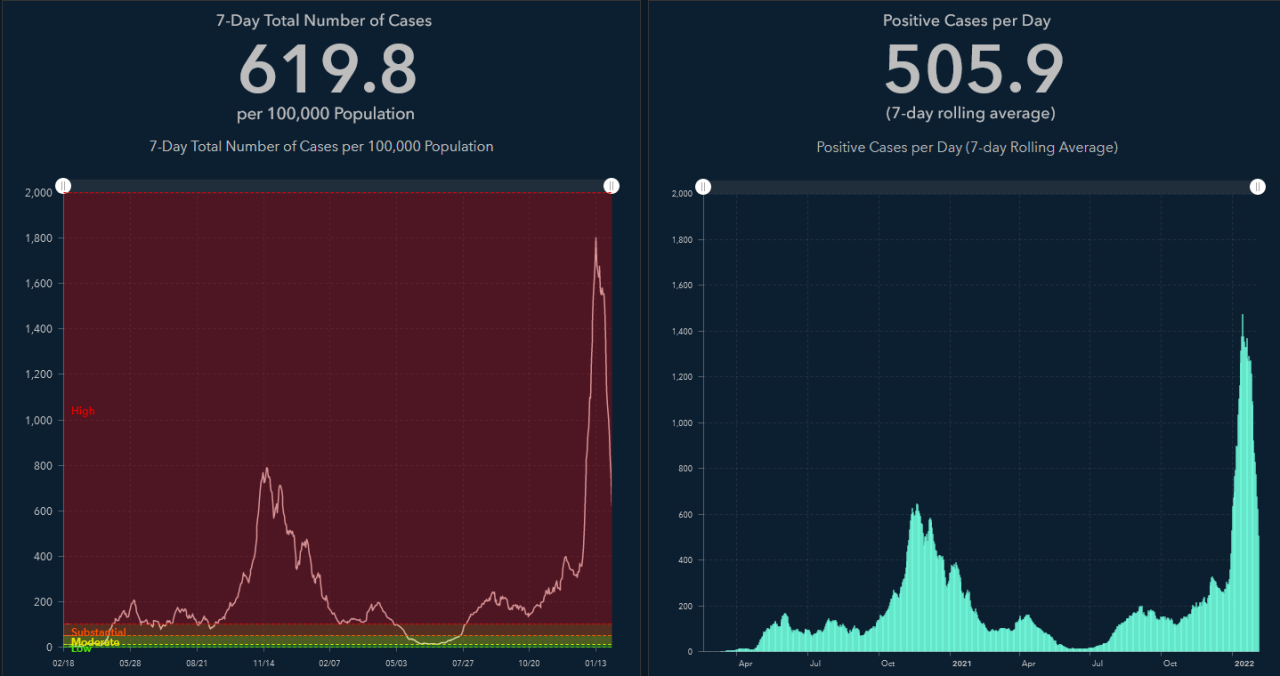Select the January 2022 peak on cases chart
This screenshot has height=676, width=1280.
coord(597,240)
